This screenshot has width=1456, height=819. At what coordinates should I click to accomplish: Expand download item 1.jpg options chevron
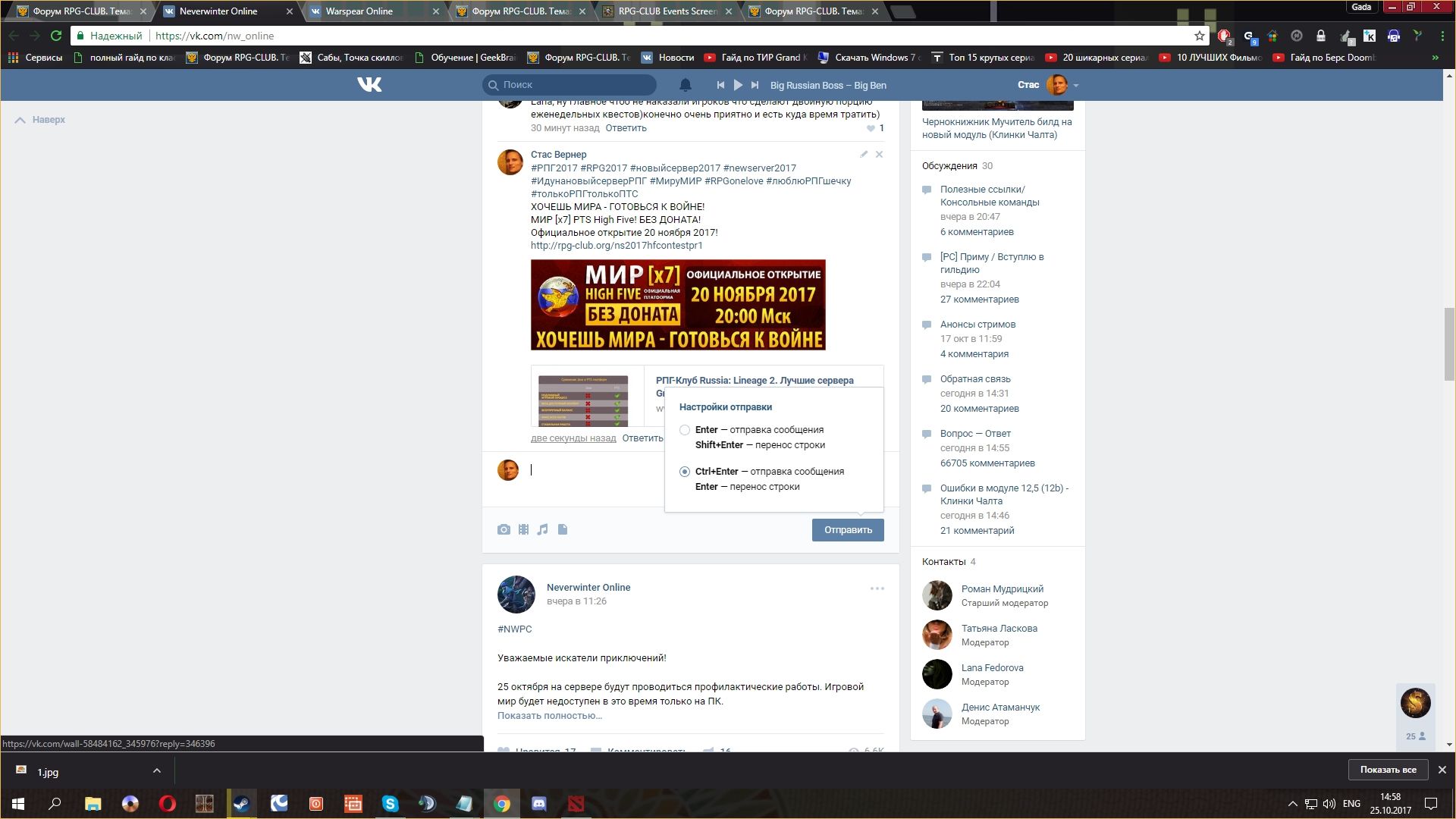tap(156, 771)
